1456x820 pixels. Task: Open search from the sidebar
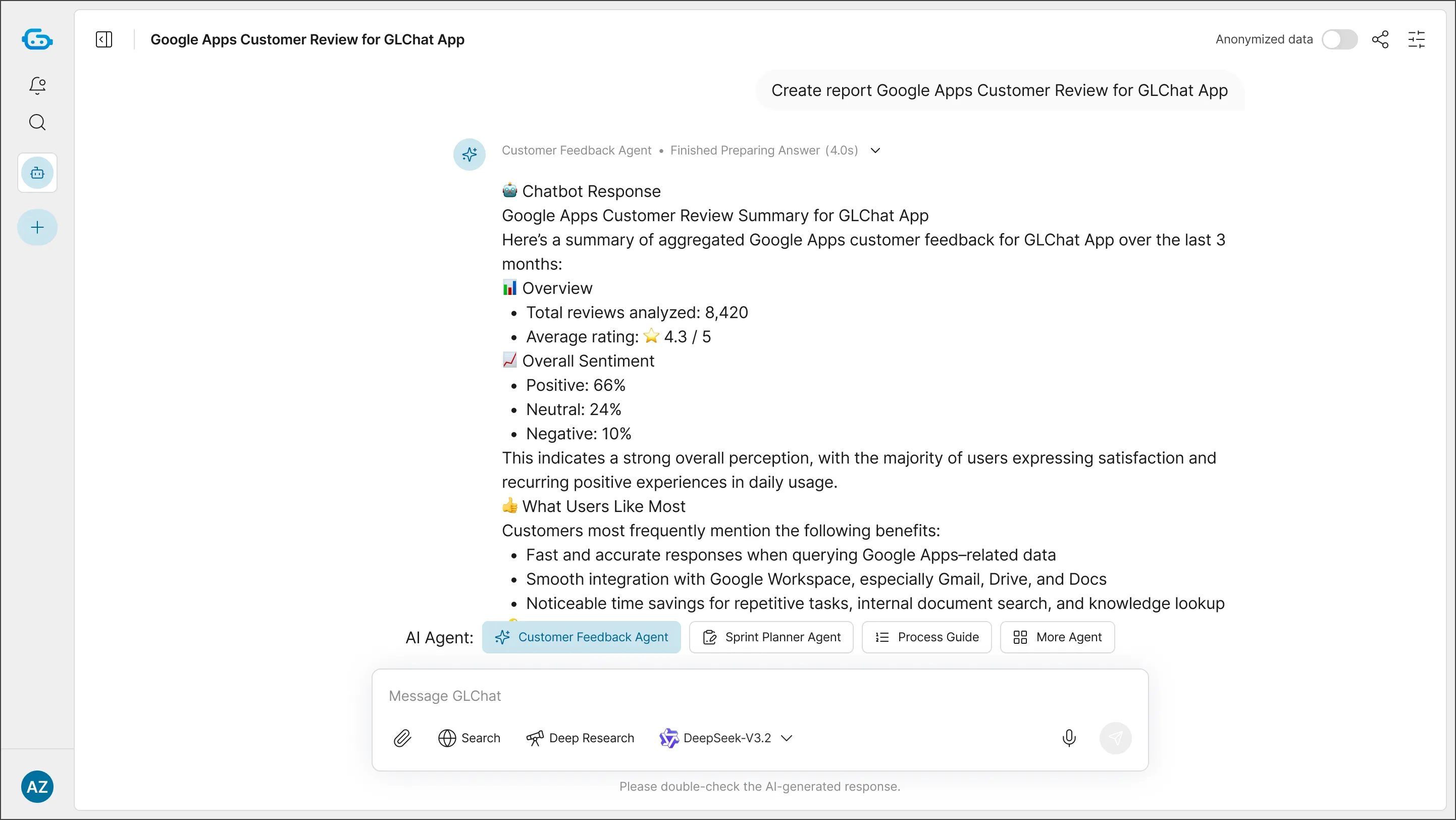pos(37,122)
